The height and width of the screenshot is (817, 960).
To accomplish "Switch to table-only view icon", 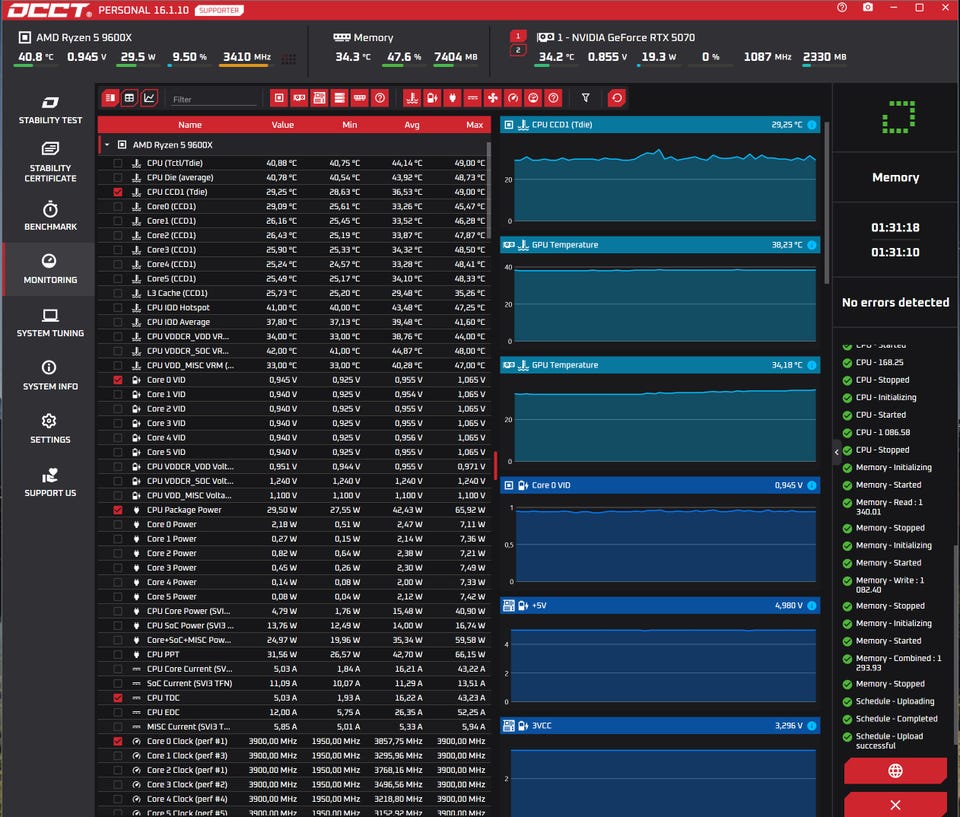I will coord(129,98).
